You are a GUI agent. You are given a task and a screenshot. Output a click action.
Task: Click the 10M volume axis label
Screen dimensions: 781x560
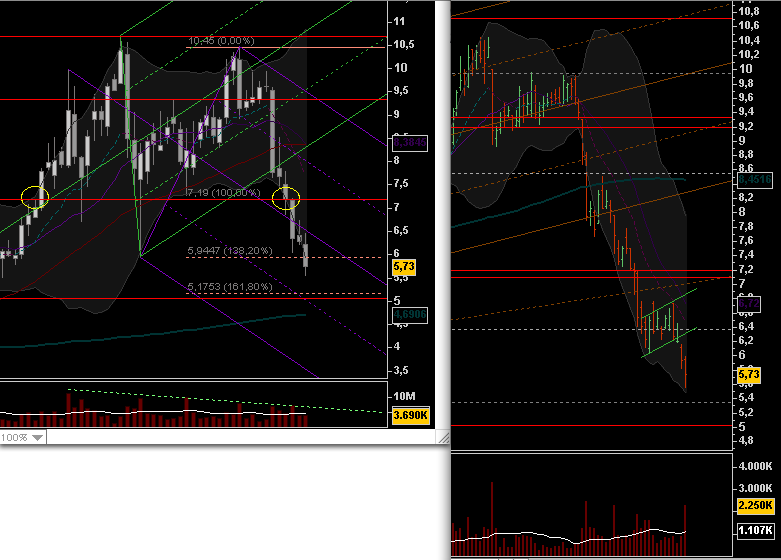404,396
